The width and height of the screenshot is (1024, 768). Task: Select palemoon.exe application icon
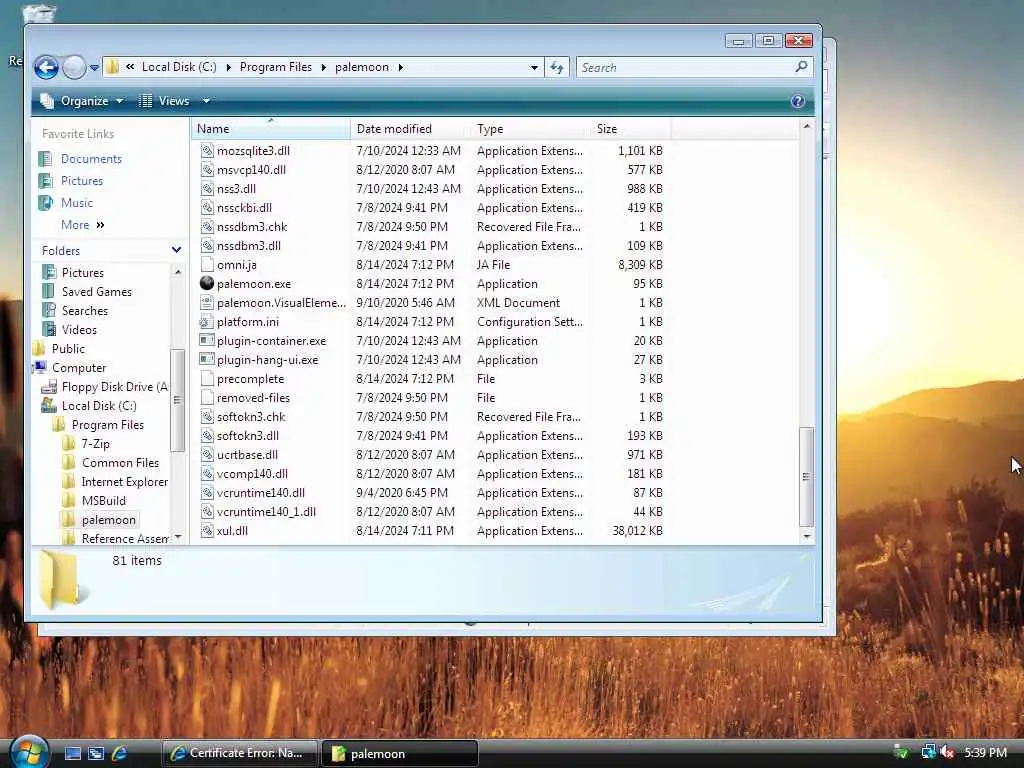[x=207, y=283]
